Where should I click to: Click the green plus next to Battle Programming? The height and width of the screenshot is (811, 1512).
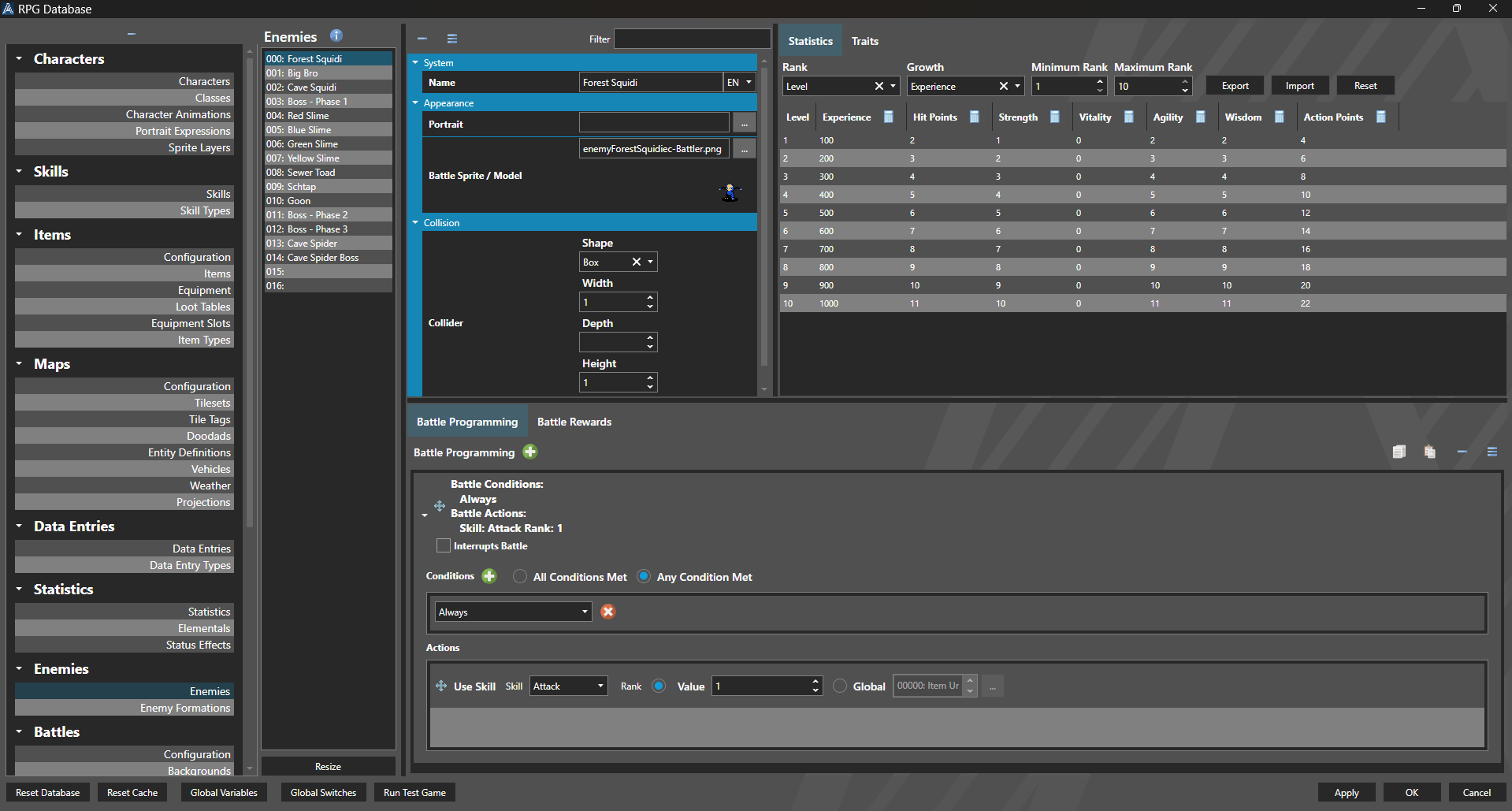click(530, 452)
